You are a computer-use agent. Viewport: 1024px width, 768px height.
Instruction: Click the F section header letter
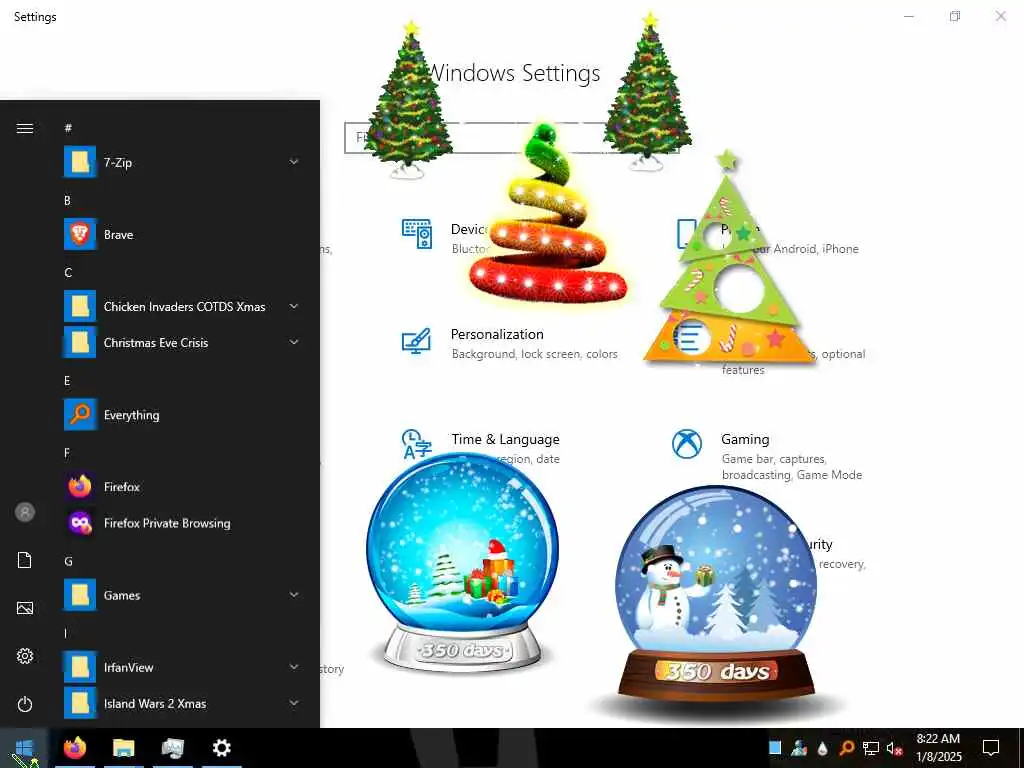pos(67,453)
